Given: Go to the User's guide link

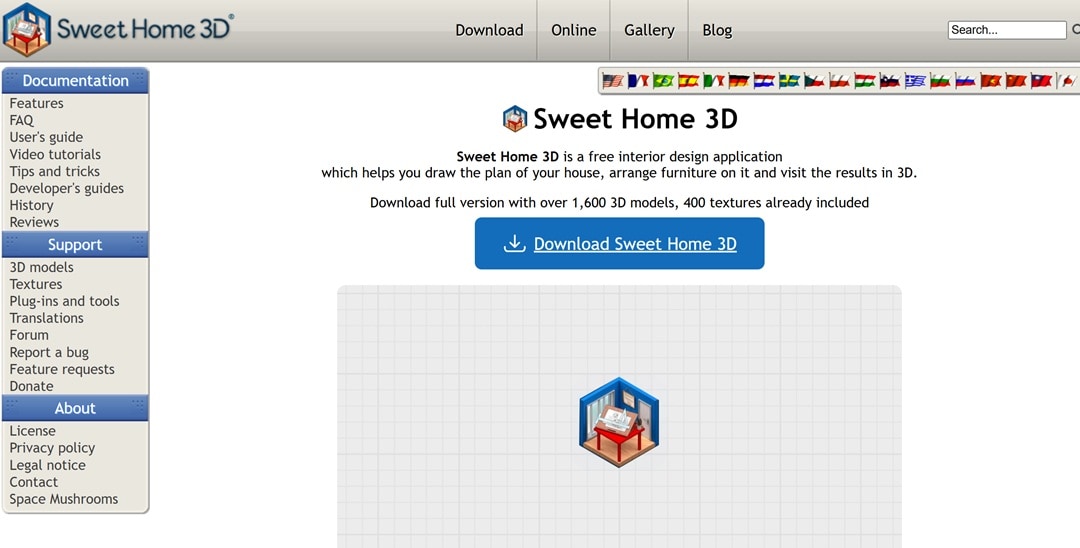Looking at the screenshot, I should [46, 137].
